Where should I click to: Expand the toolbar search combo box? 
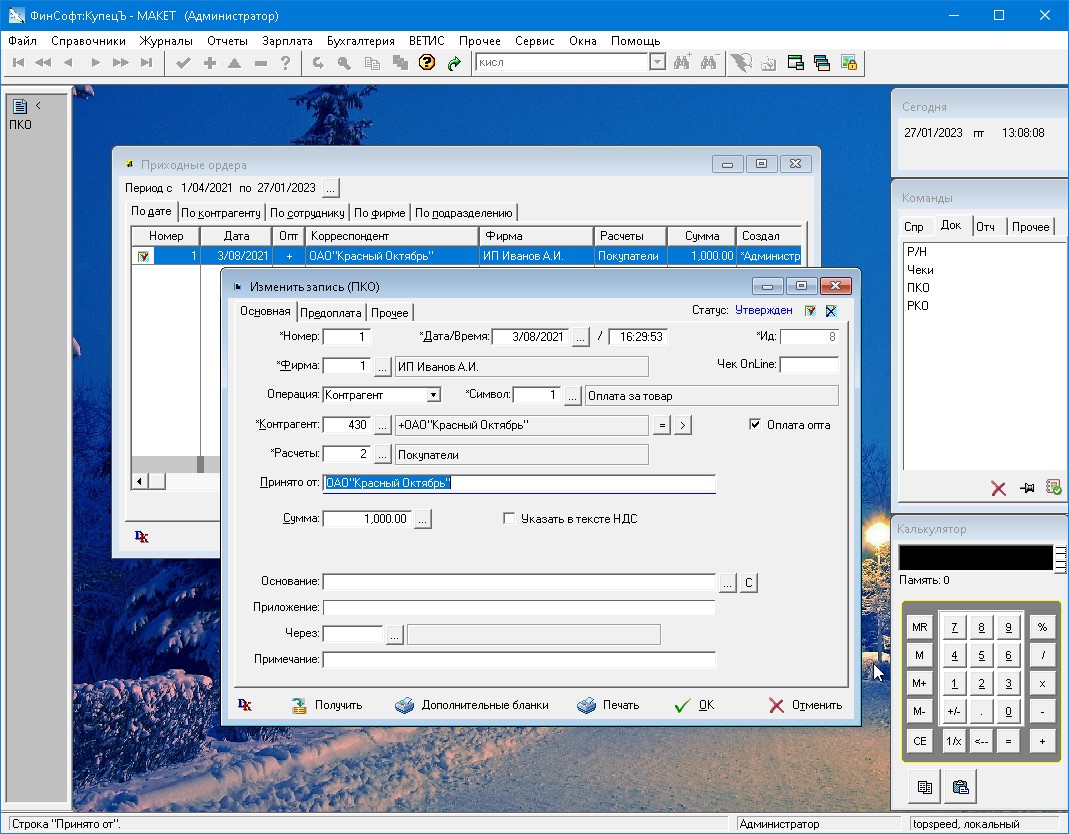(x=657, y=63)
